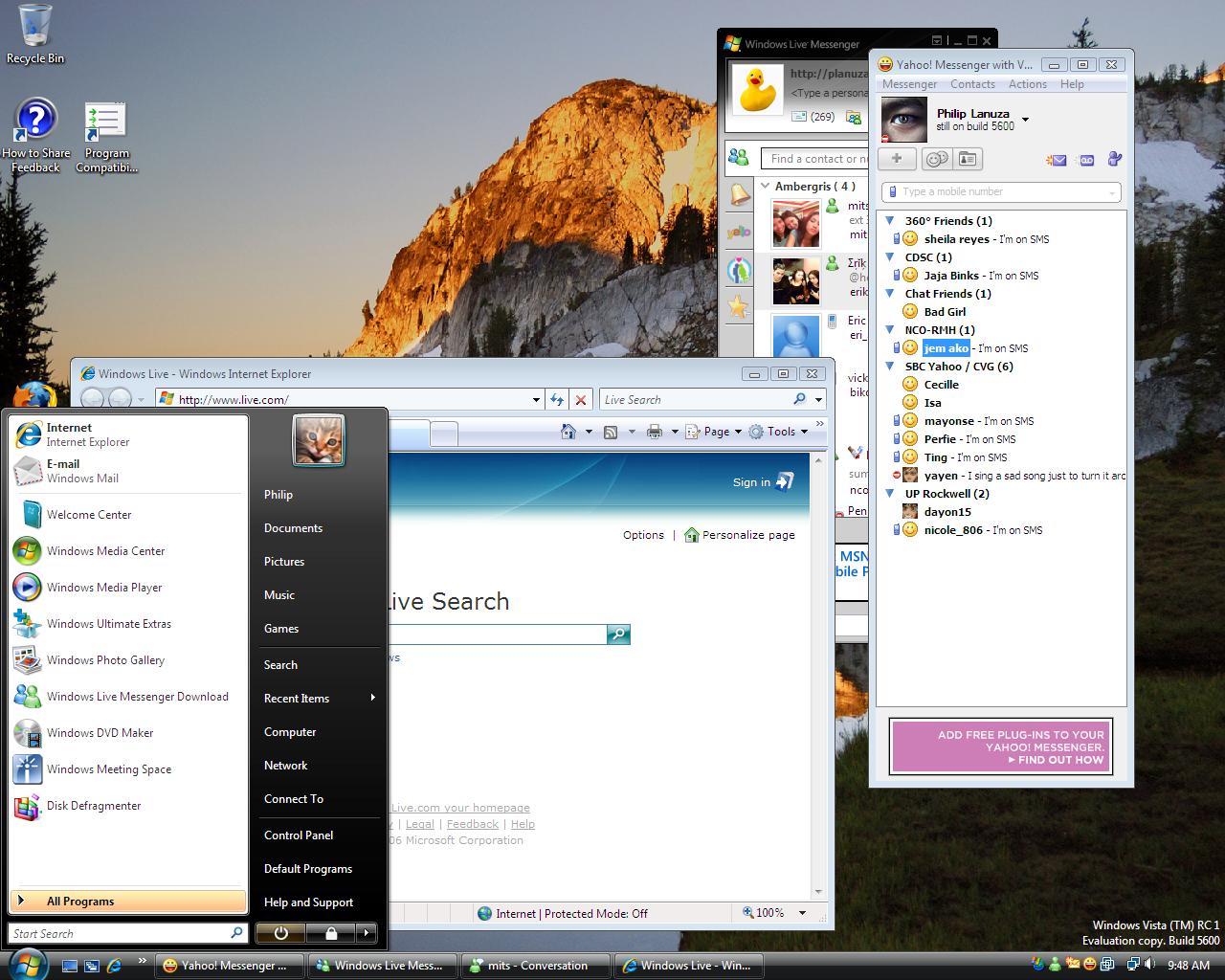This screenshot has width=1225, height=980.
Task: Open the Contacts menu in Yahoo Messenger
Action: pos(972,84)
